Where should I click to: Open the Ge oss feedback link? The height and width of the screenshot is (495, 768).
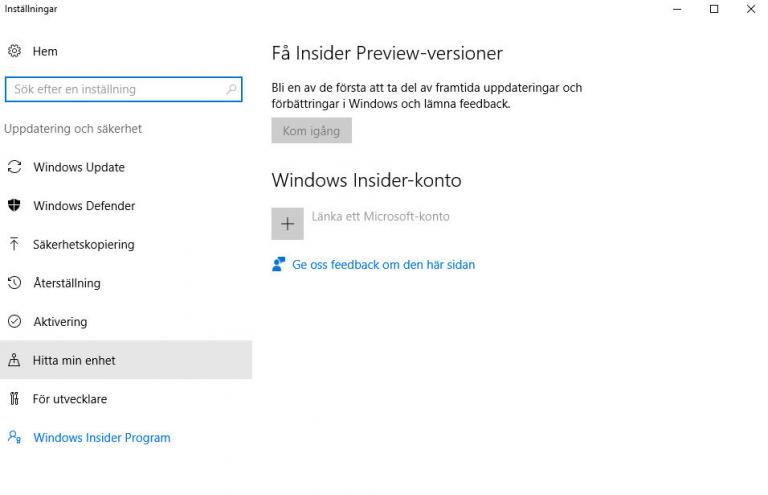click(x=383, y=265)
